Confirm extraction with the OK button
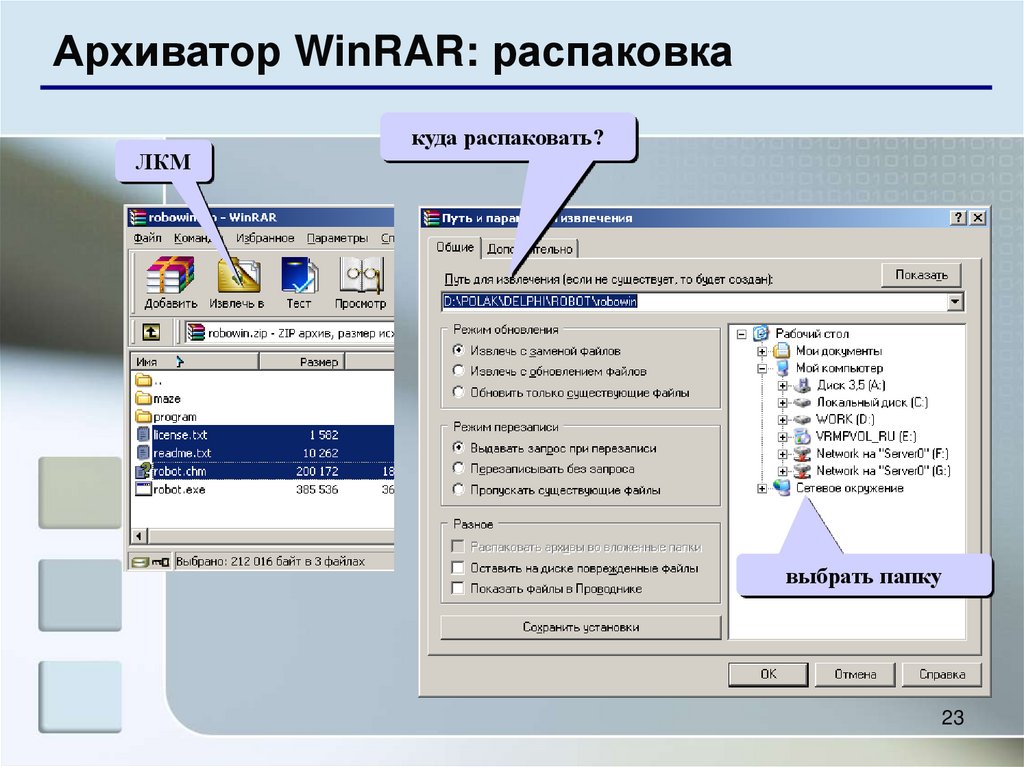 (768, 674)
